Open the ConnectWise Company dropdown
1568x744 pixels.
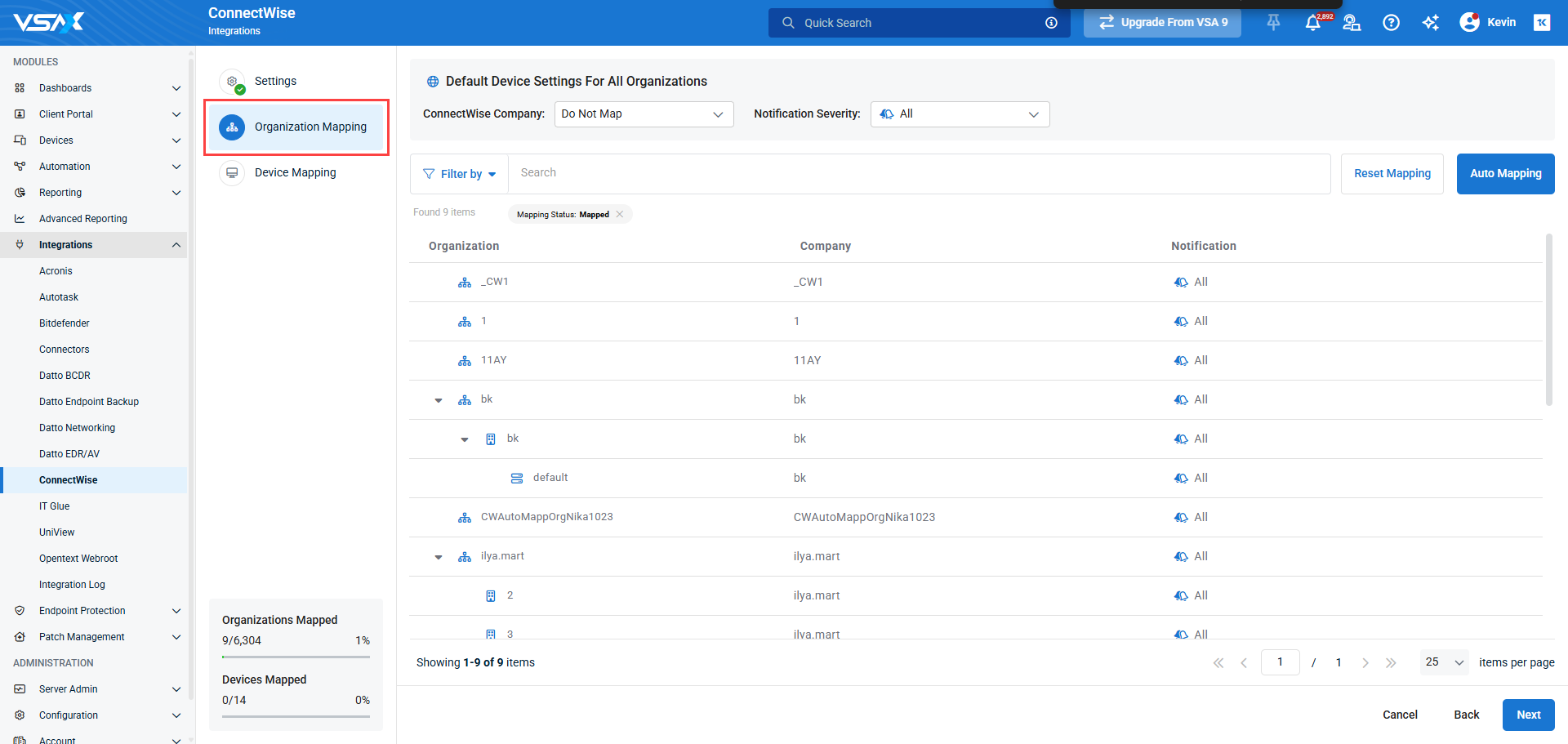[x=644, y=114]
